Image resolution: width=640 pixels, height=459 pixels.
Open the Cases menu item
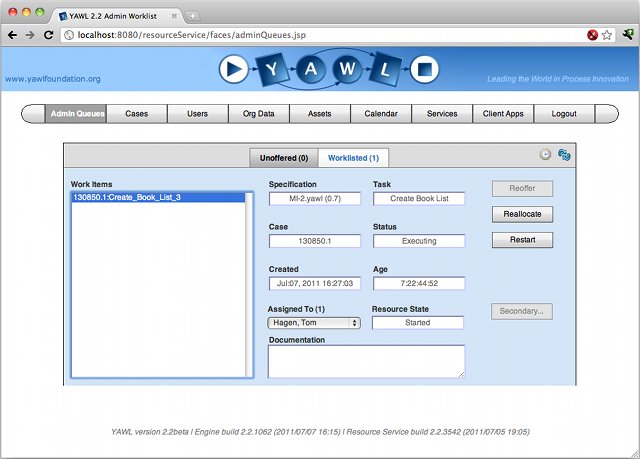click(x=137, y=114)
